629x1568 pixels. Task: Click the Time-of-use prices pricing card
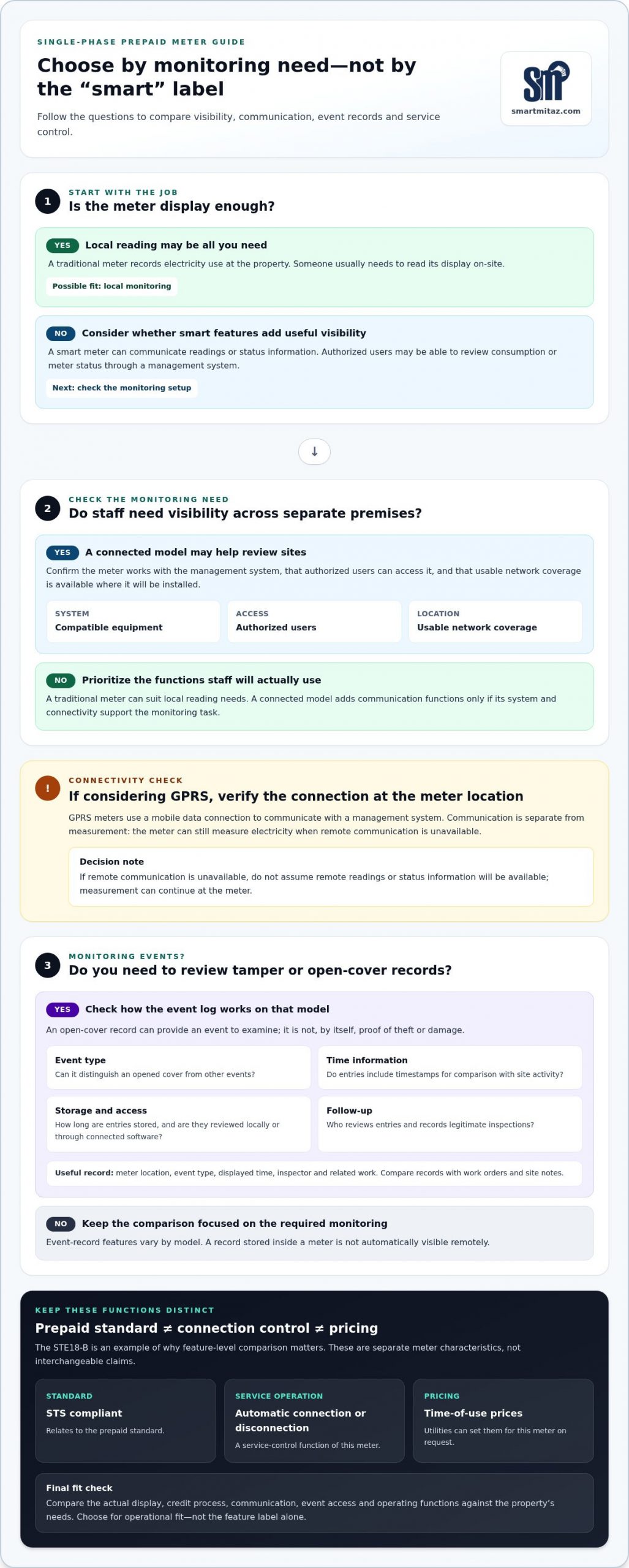coord(503,1420)
